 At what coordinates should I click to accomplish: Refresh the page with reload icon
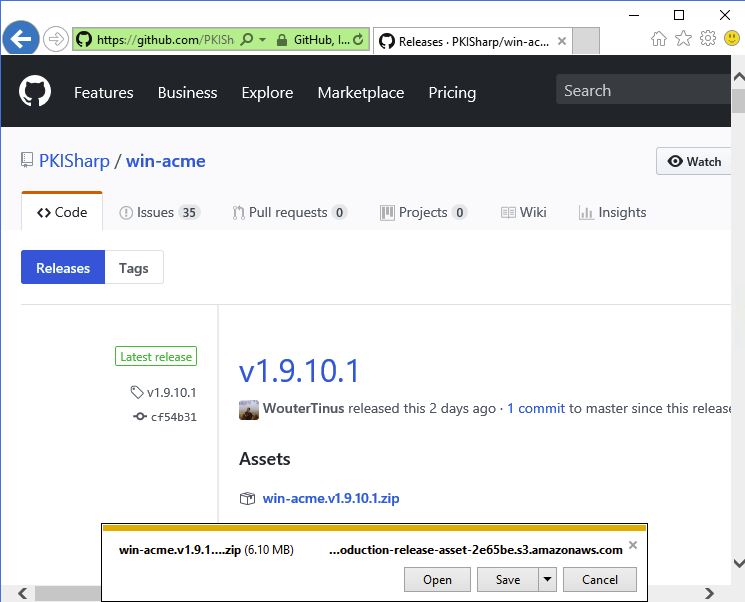(x=358, y=39)
